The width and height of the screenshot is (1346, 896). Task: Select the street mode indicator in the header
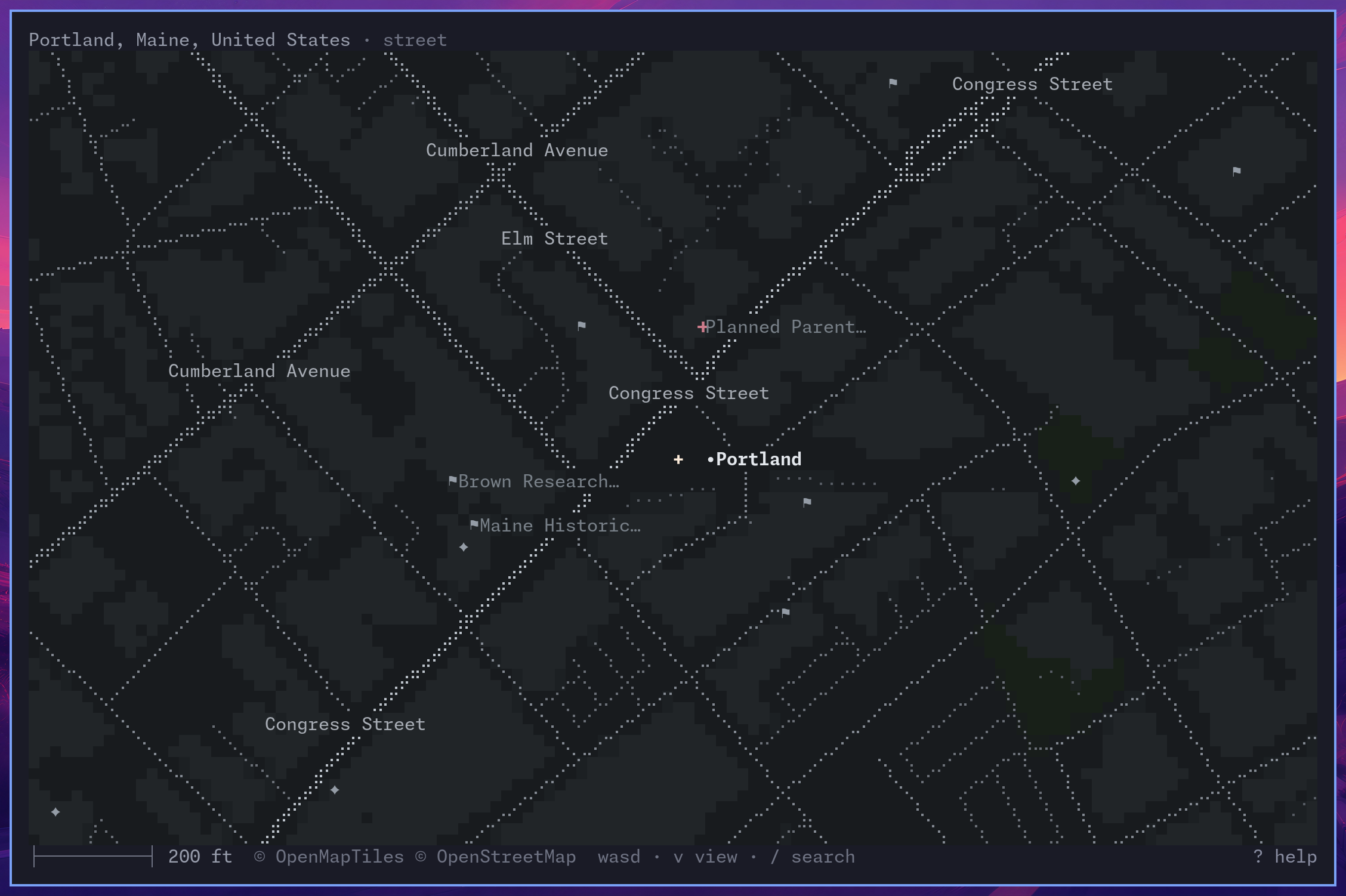click(x=415, y=40)
